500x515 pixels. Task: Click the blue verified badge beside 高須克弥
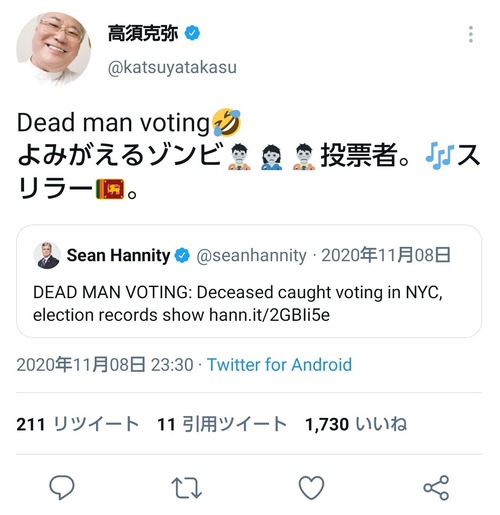point(192,33)
